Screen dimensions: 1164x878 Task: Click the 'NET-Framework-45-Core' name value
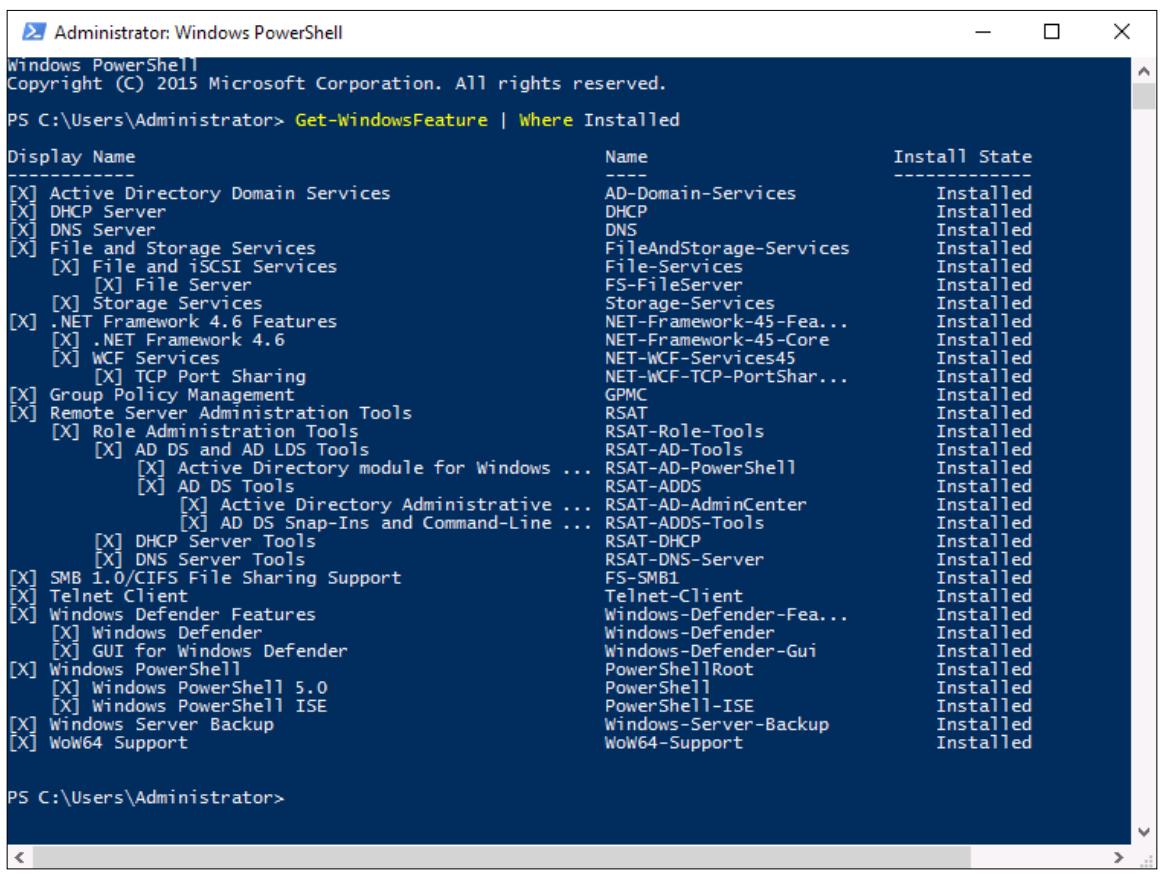pyautogui.click(x=716, y=340)
